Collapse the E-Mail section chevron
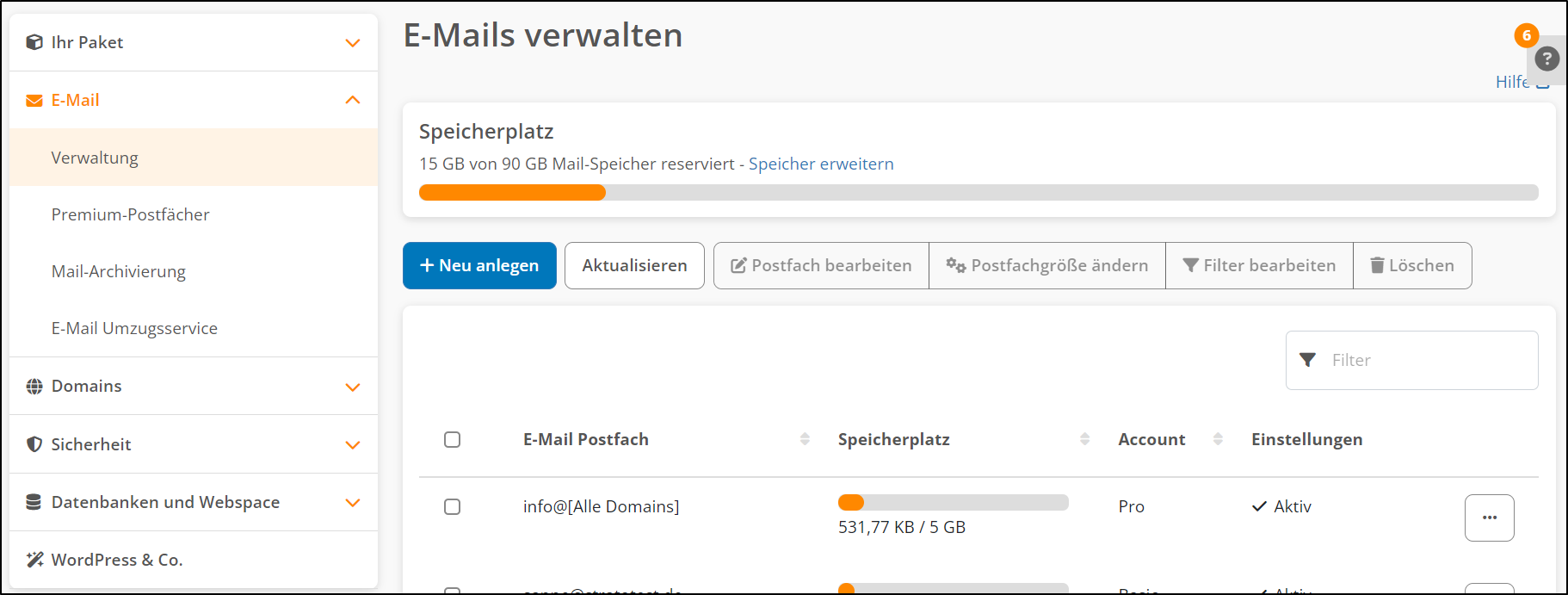 click(x=352, y=100)
